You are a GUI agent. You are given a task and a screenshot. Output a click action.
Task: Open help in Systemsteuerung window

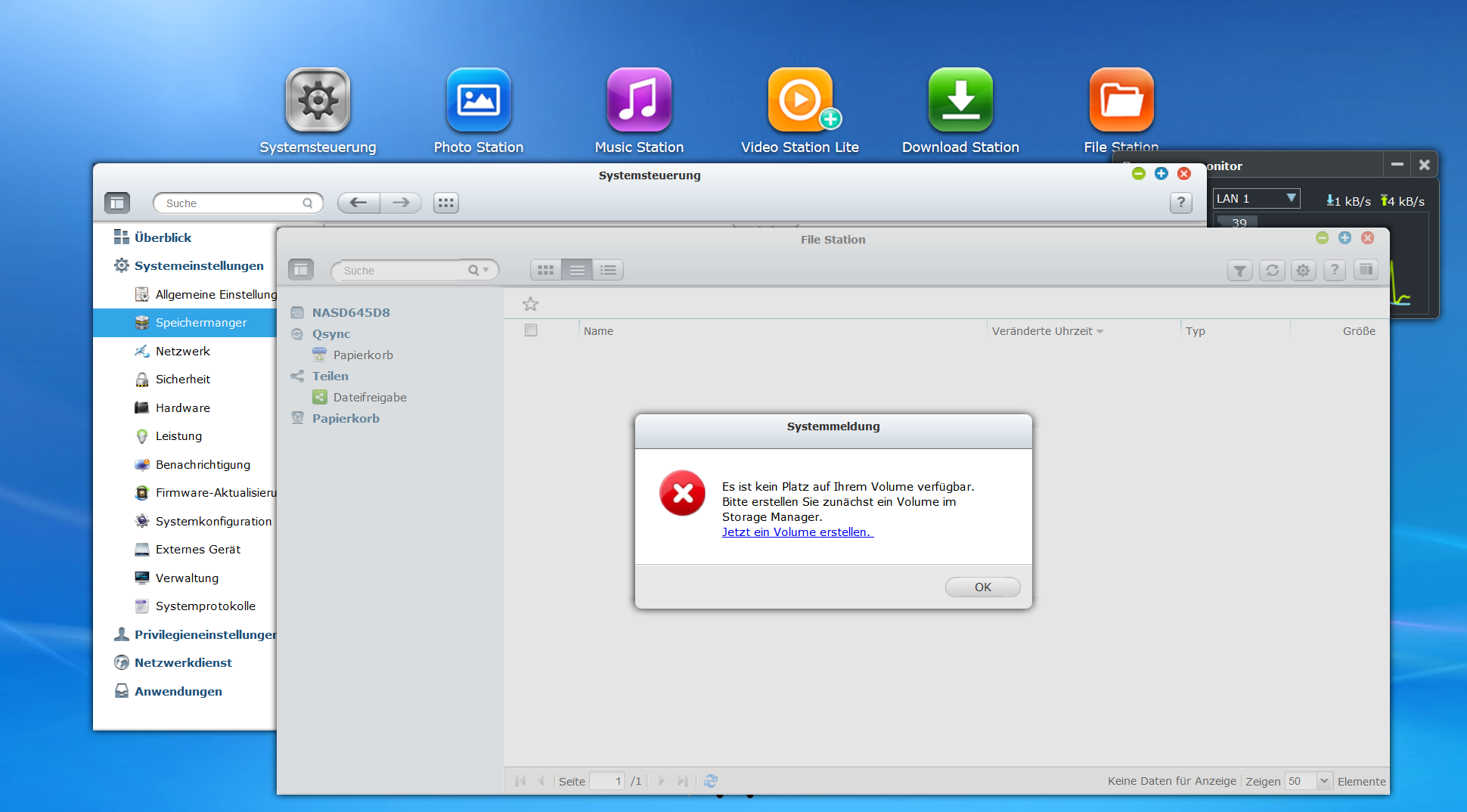click(x=1181, y=203)
